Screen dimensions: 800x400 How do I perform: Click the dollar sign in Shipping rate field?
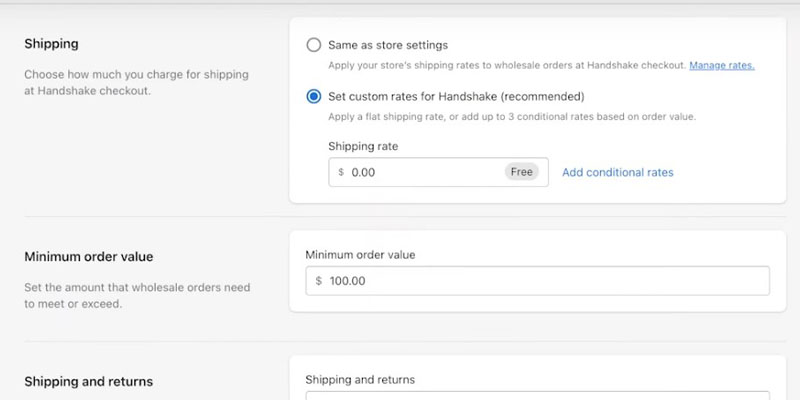tap(341, 172)
